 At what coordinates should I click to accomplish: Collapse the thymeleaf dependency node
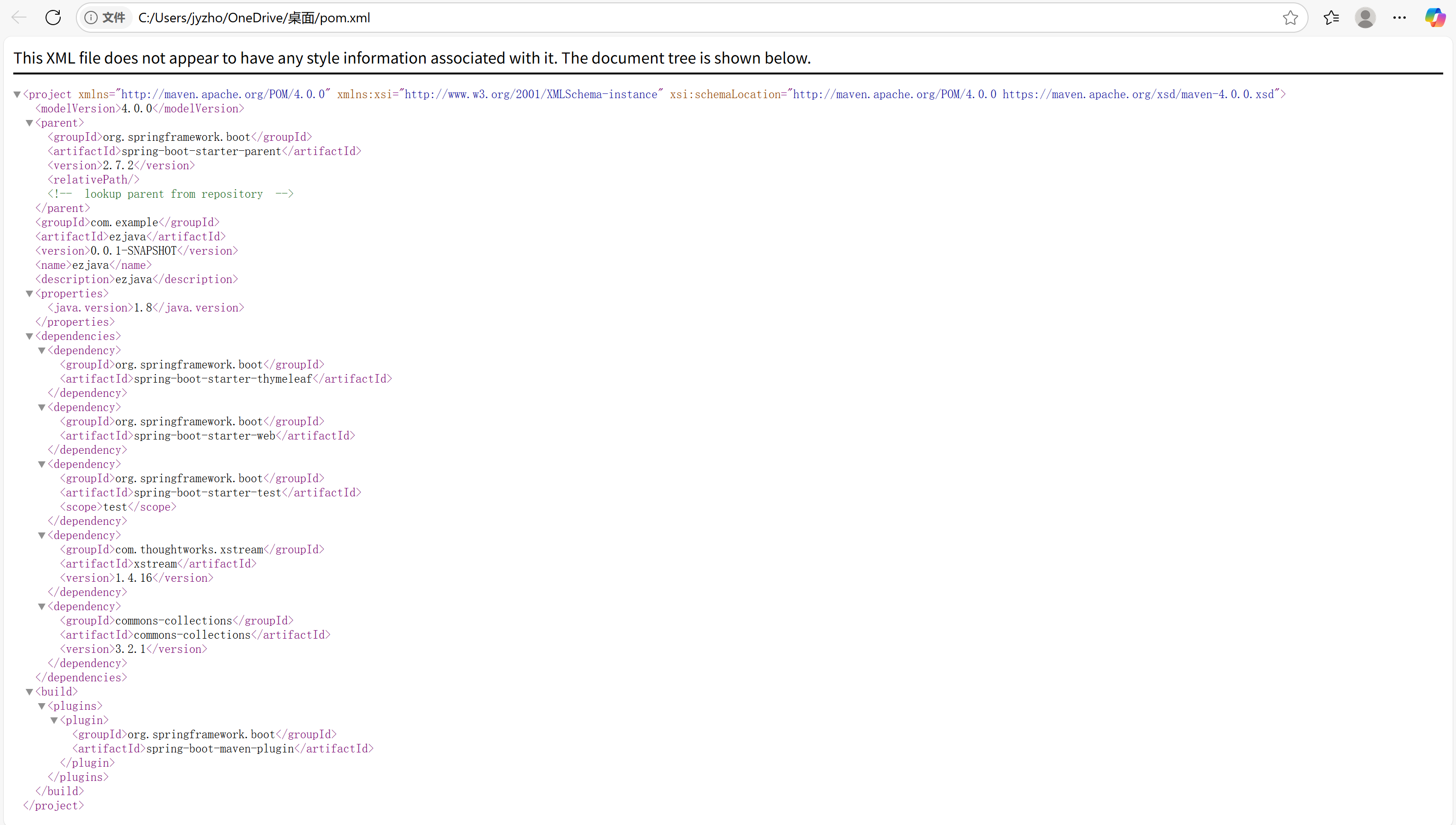coord(42,351)
